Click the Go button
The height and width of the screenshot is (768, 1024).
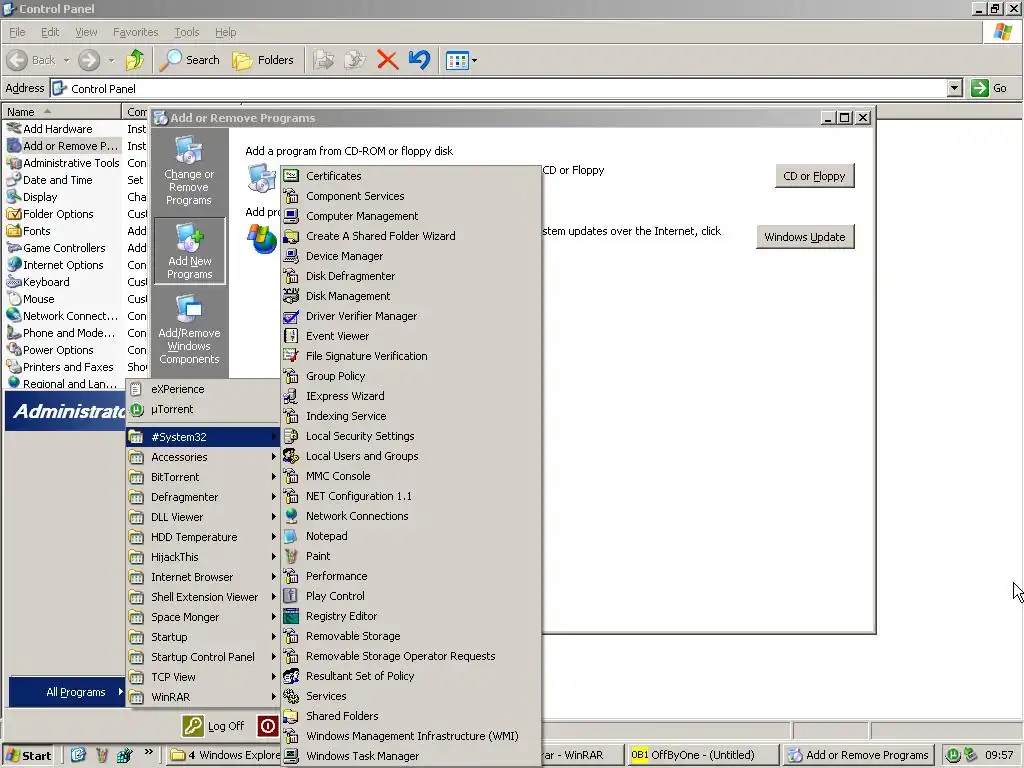click(x=989, y=88)
